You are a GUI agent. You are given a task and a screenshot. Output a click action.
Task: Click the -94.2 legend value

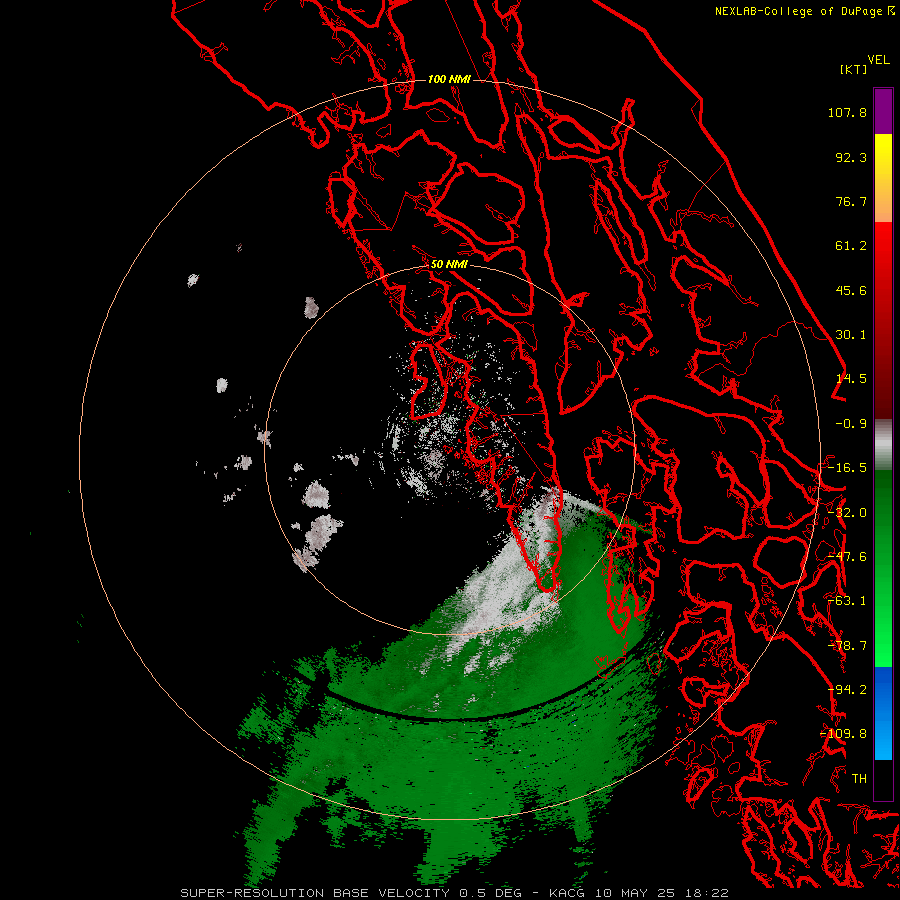847,690
